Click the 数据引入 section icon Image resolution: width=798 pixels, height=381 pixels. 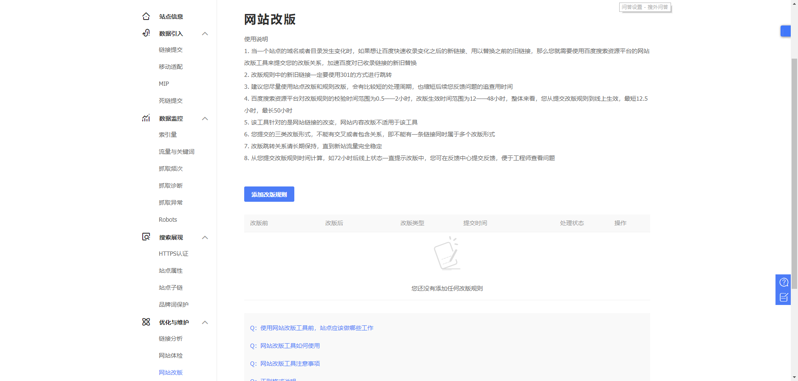146,33
